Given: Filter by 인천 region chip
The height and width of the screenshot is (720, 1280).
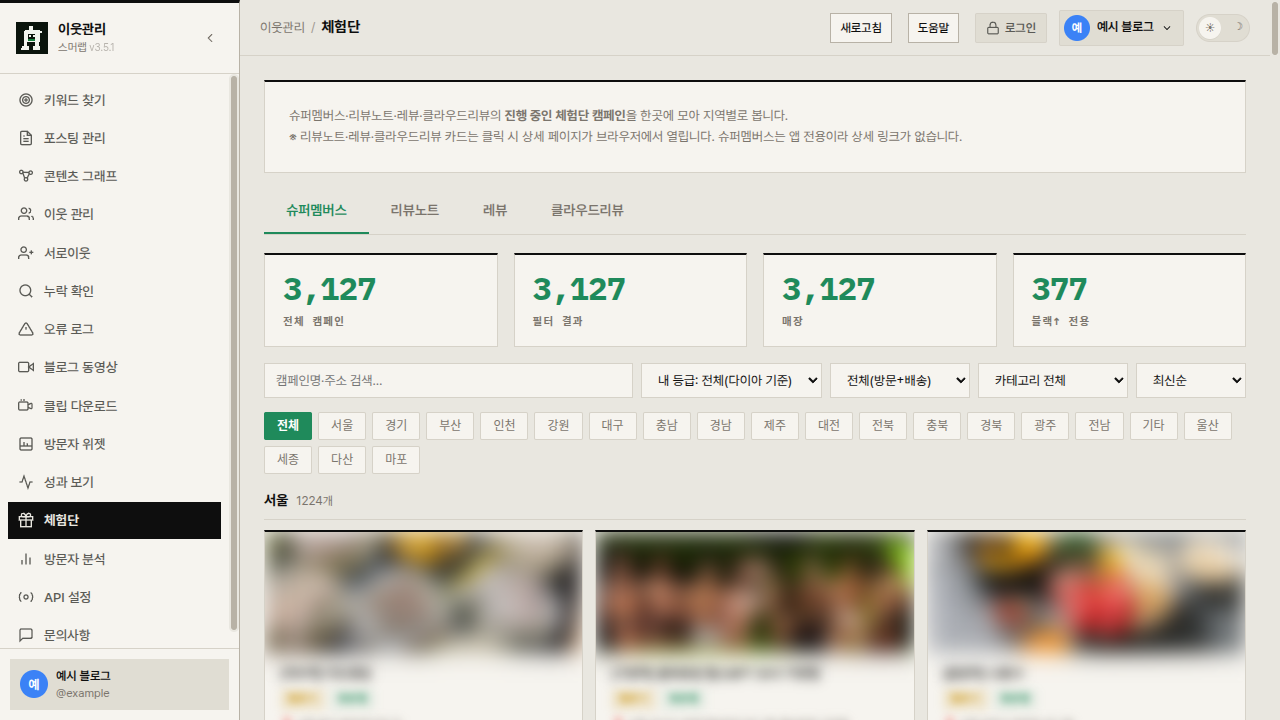Looking at the screenshot, I should pyautogui.click(x=504, y=426).
